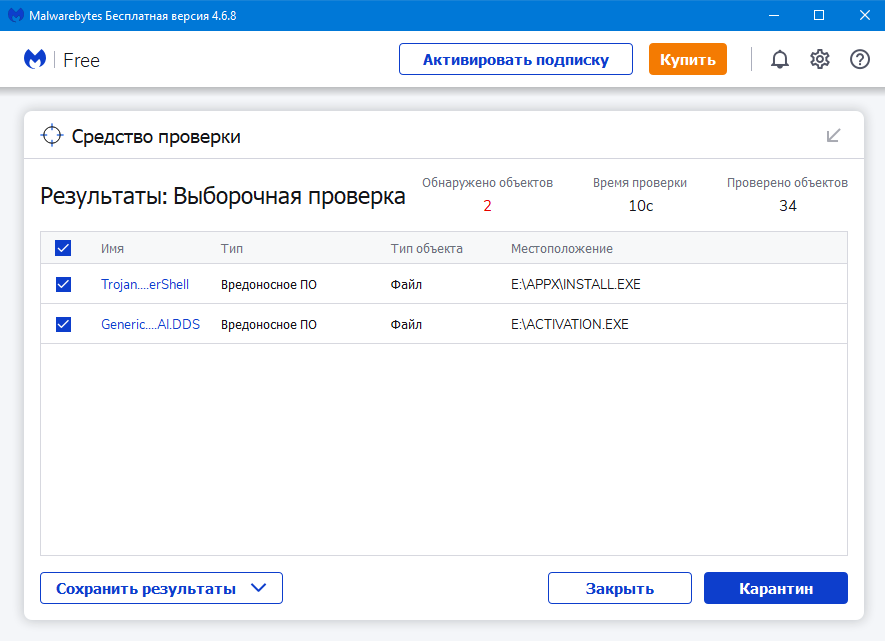Activate subscription via Активировать подписку
Viewport: 885px width, 641px height.
coord(515,59)
